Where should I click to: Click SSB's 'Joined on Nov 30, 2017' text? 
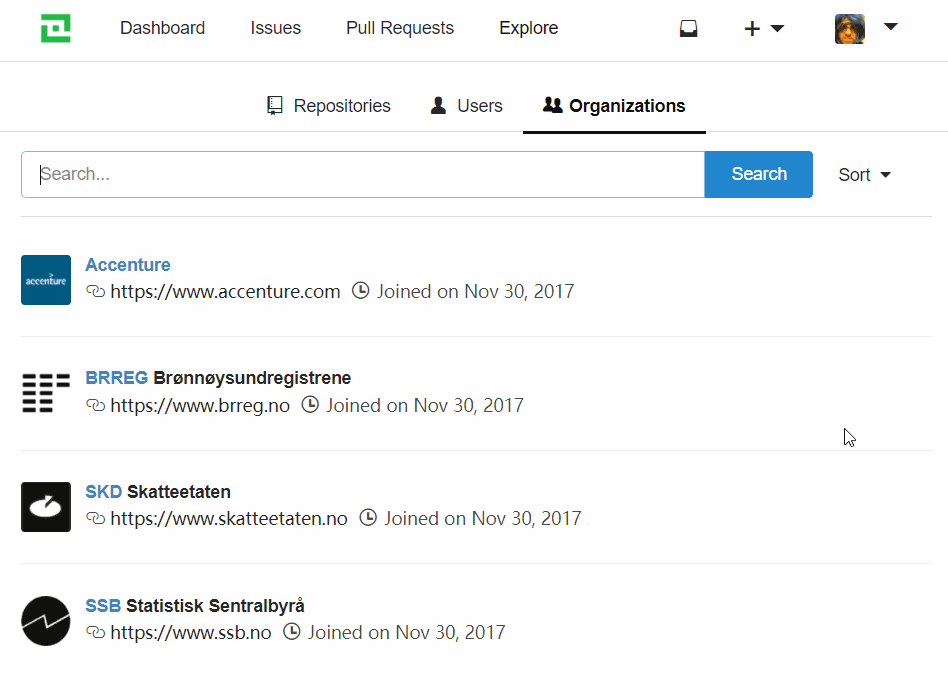pyautogui.click(x=407, y=632)
